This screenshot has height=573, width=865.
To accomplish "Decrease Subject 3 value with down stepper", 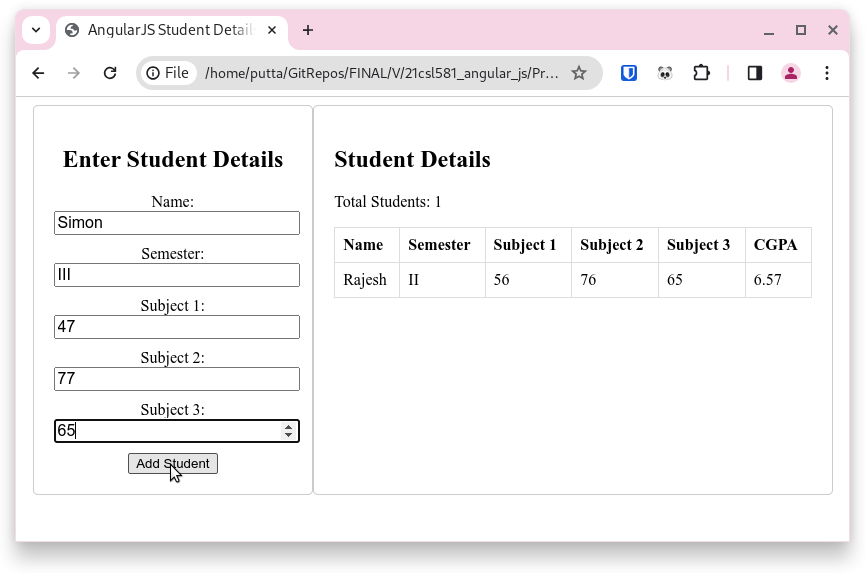I will coord(289,435).
